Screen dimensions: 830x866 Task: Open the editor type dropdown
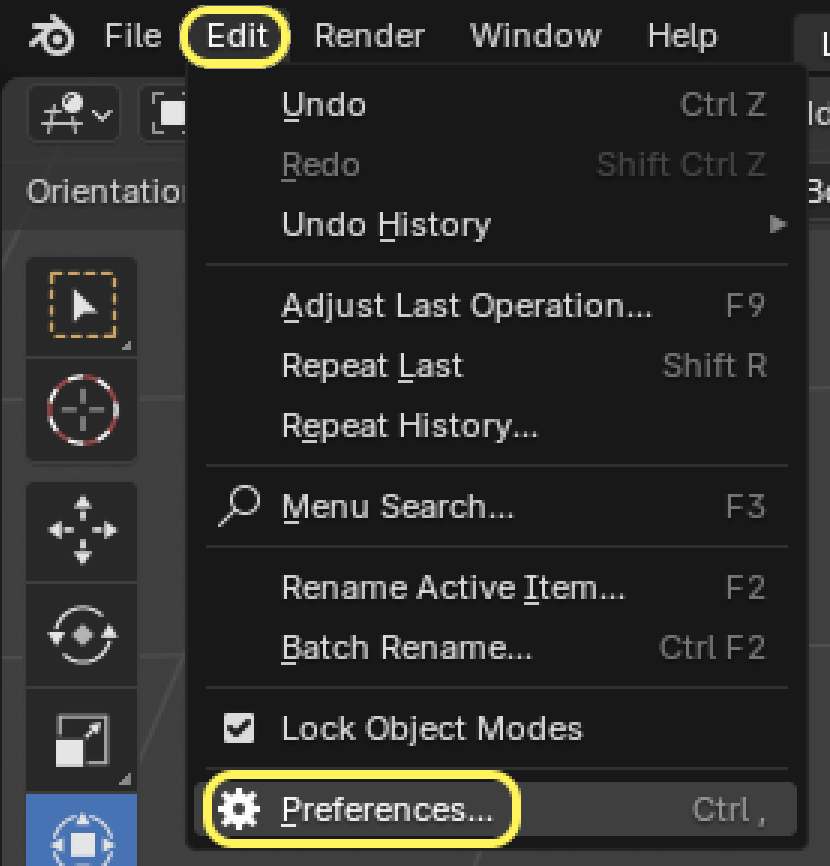point(74,112)
